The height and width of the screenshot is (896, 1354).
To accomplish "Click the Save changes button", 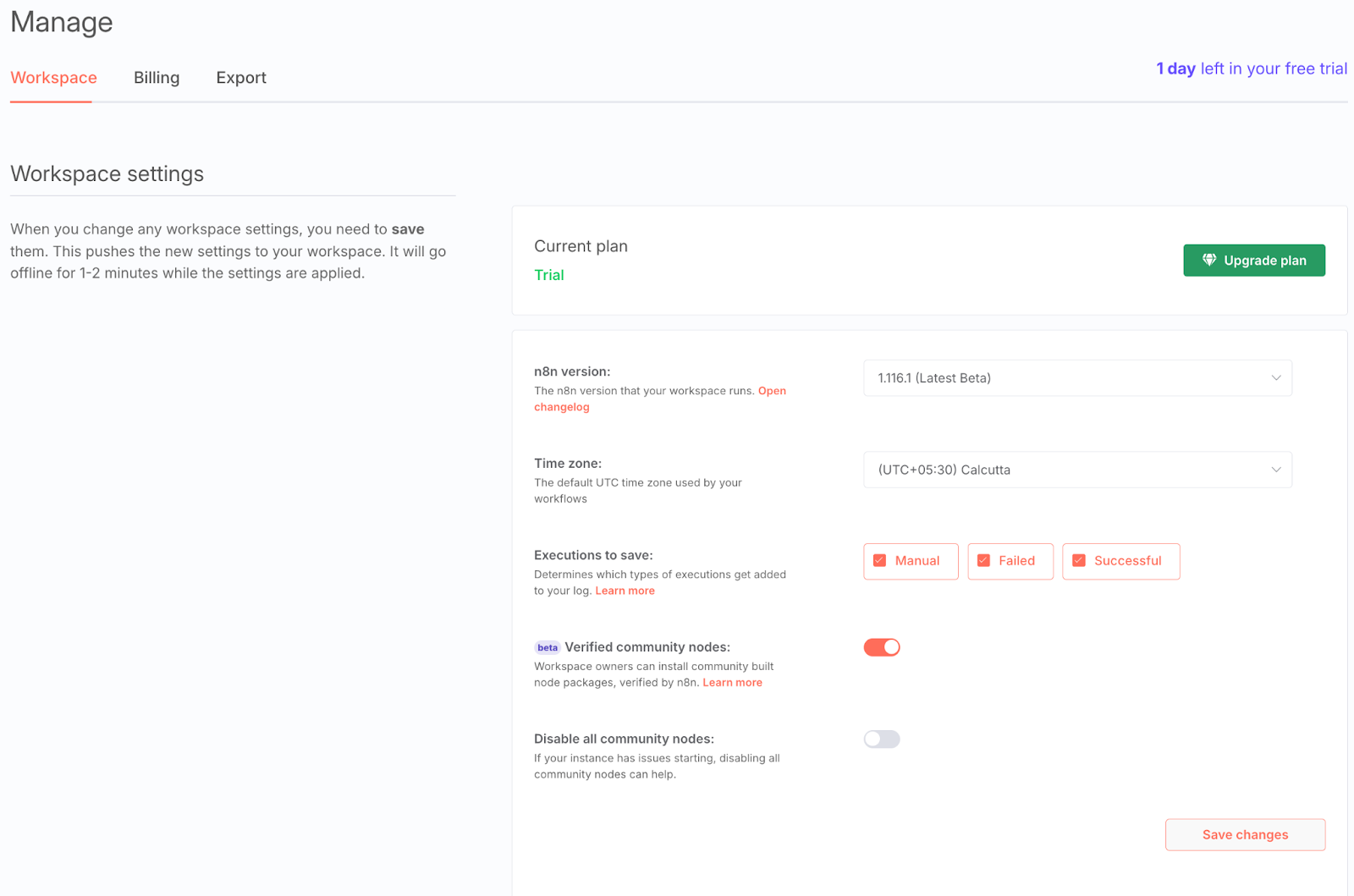I will point(1244,835).
